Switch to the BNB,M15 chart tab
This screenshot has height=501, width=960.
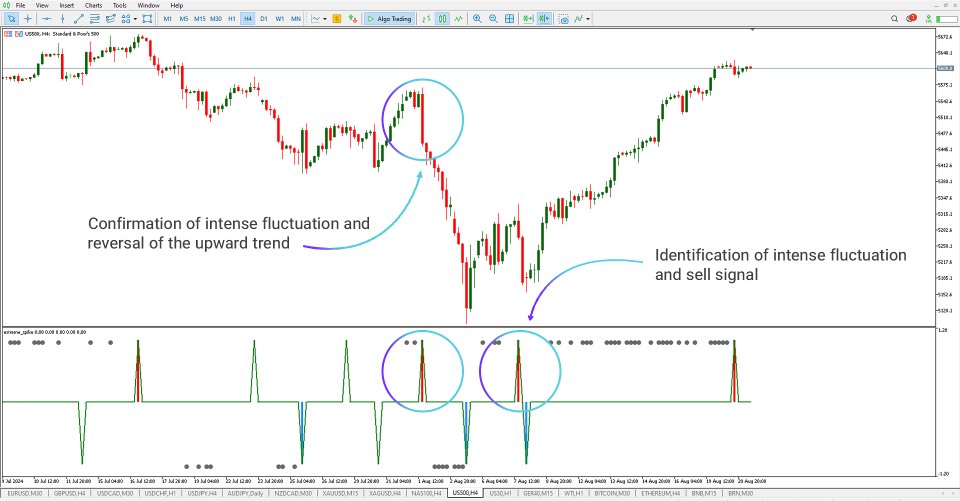704,493
